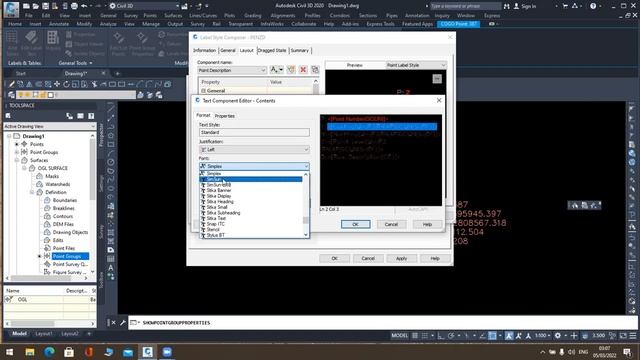Select the Contours item in the tree
Screen dimensions: 640x360
point(62,216)
